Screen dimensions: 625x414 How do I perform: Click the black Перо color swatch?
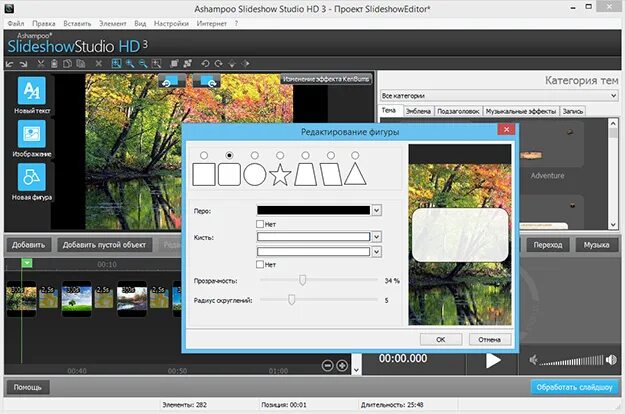313,210
